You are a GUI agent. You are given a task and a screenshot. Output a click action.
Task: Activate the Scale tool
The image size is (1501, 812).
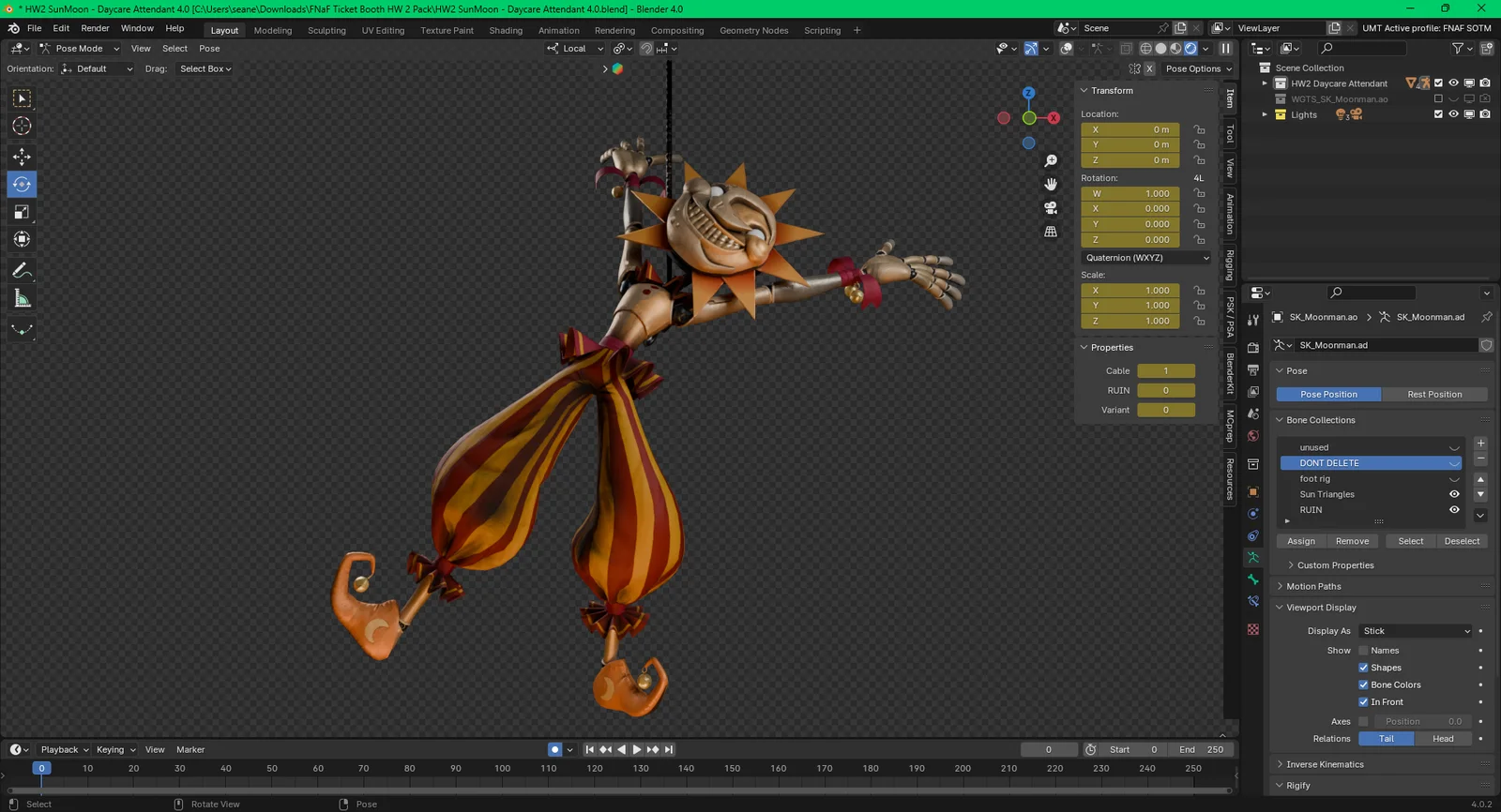[22, 212]
